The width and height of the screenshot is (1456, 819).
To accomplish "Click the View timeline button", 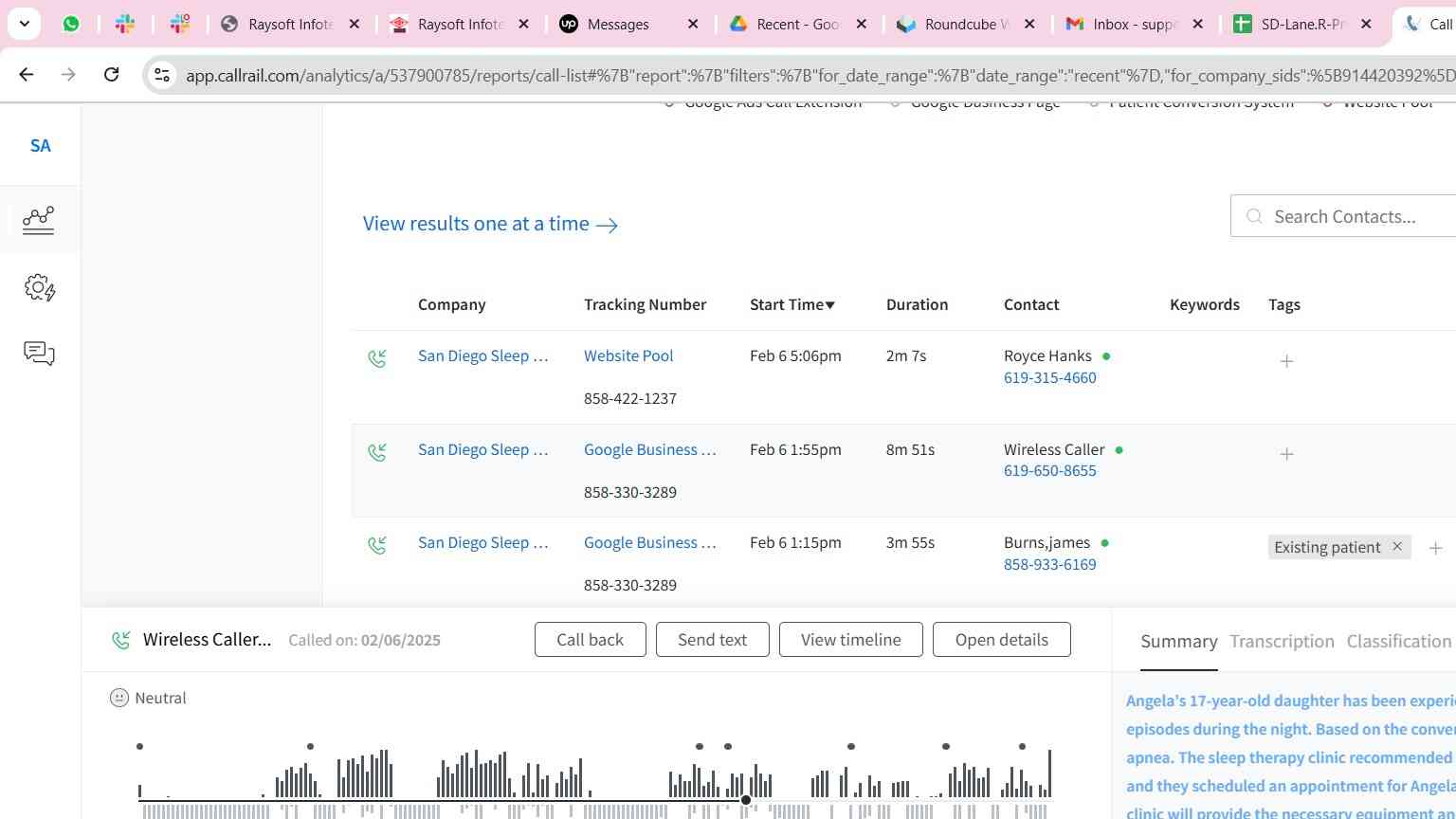I will pos(851,640).
